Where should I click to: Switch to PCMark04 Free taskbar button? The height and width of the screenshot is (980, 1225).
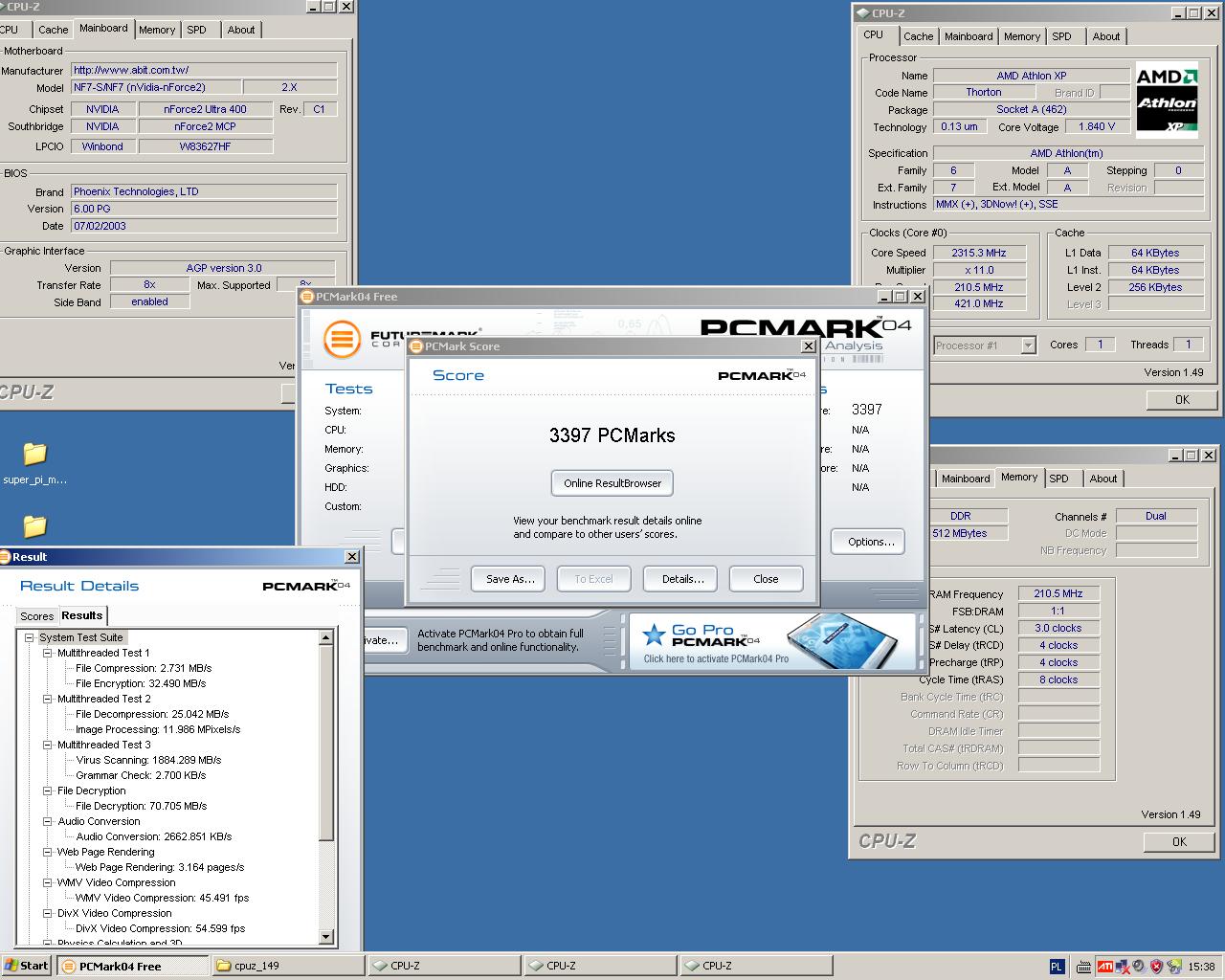coord(133,966)
